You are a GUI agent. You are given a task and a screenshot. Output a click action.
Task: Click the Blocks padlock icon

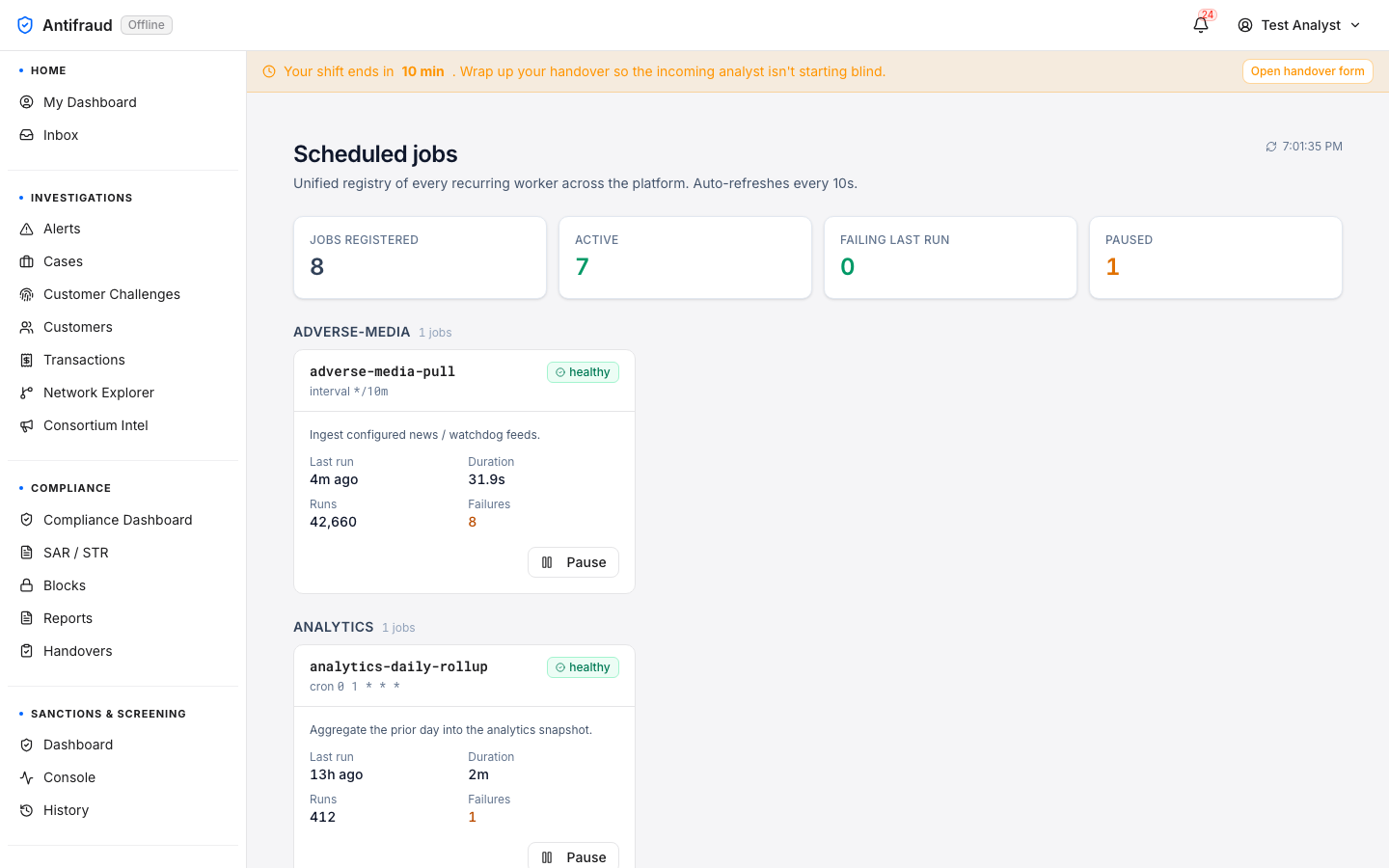(x=27, y=585)
